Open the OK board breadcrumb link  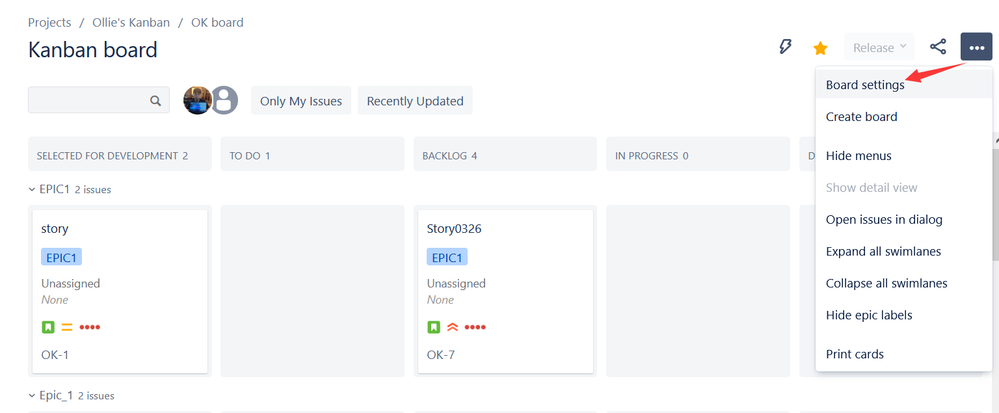tap(217, 22)
